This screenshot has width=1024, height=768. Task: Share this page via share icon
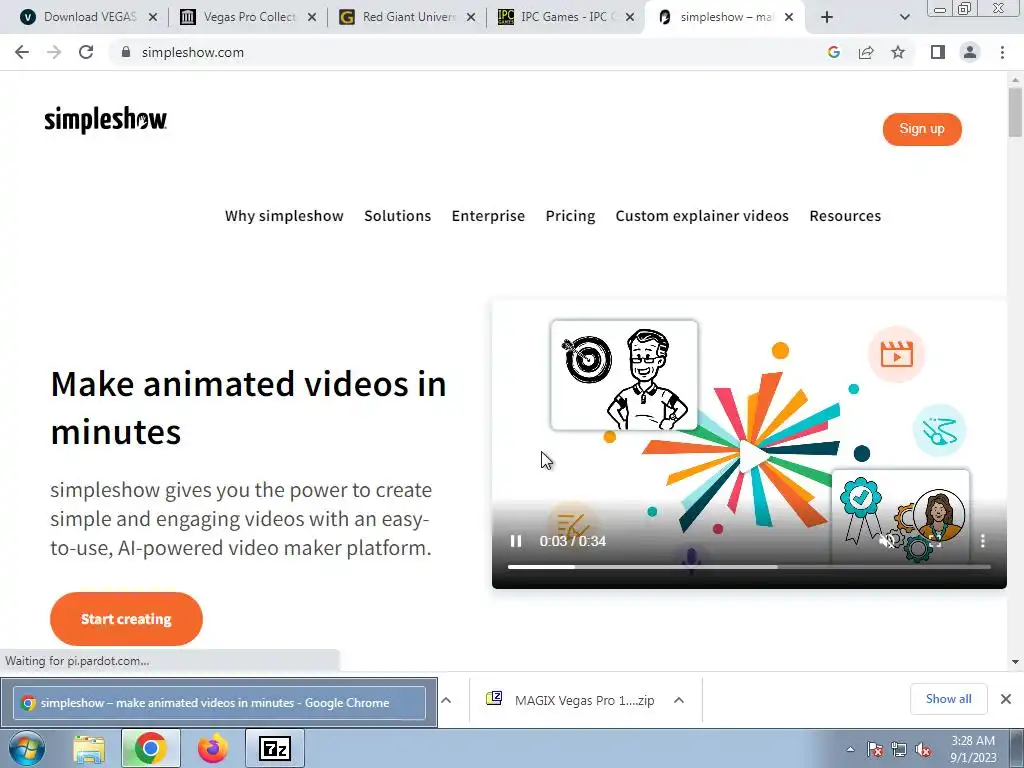(x=866, y=52)
